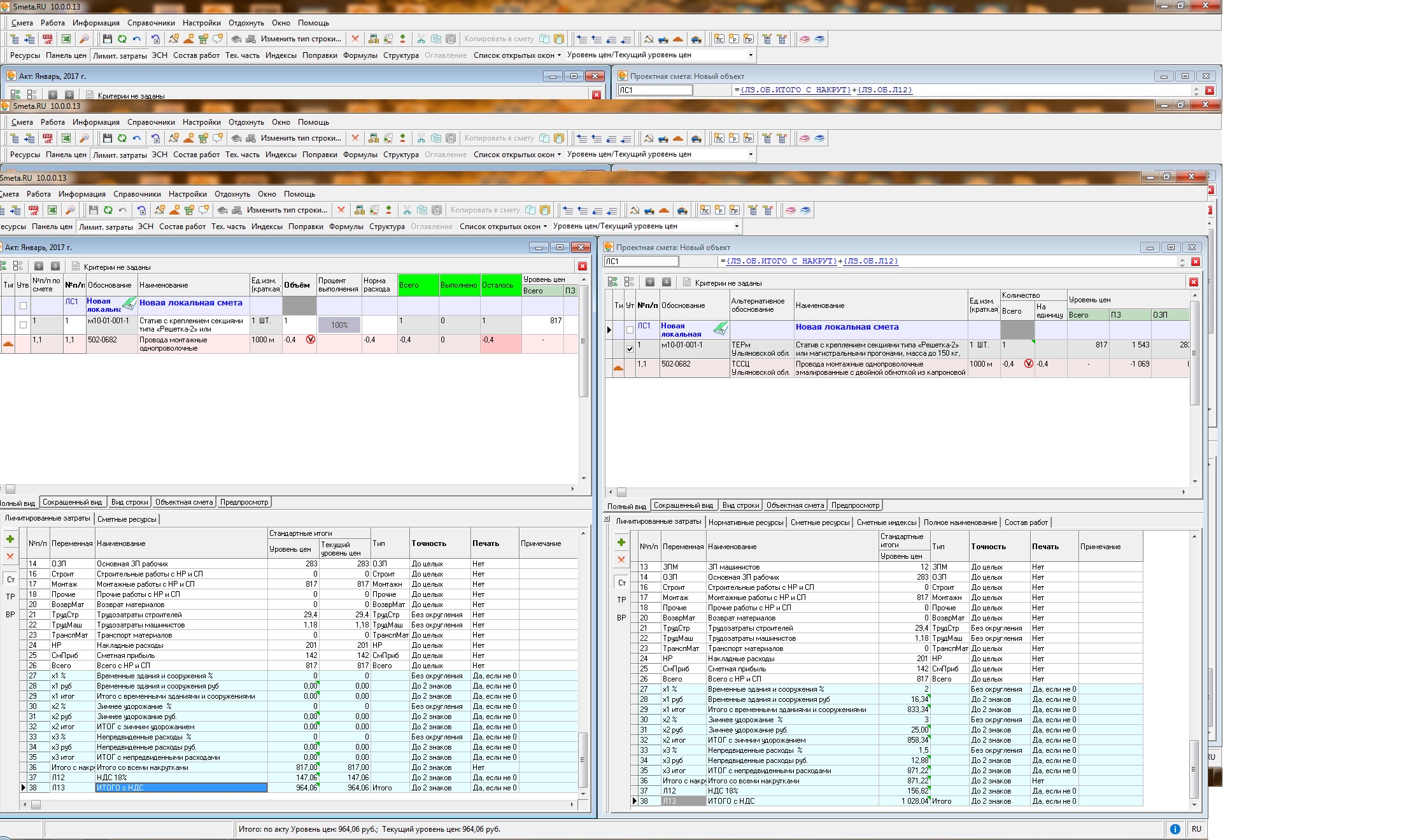The width and height of the screenshot is (1421, 840).
Task: Click the PDF export icon in the front toolbar
Action: [x=34, y=210]
